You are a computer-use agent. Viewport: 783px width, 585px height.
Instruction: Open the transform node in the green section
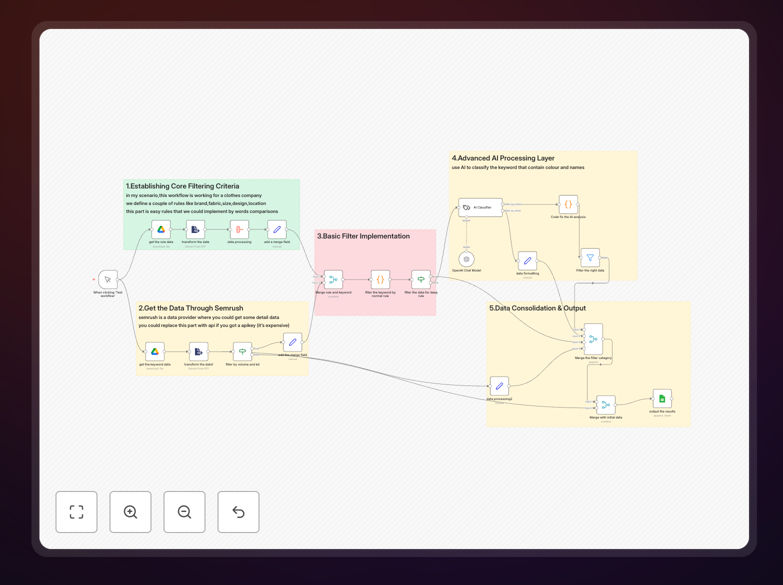[195, 230]
